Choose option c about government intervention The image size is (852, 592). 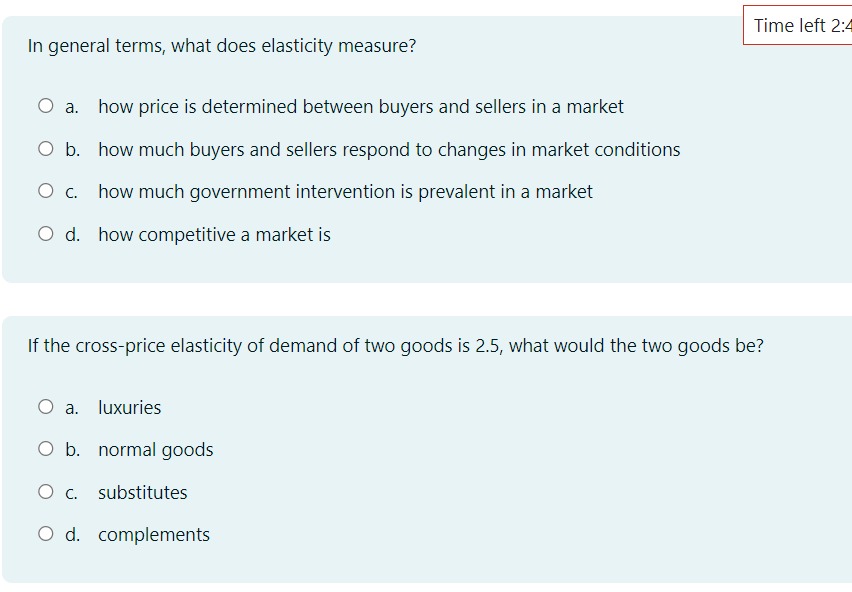pyautogui.click(x=44, y=191)
